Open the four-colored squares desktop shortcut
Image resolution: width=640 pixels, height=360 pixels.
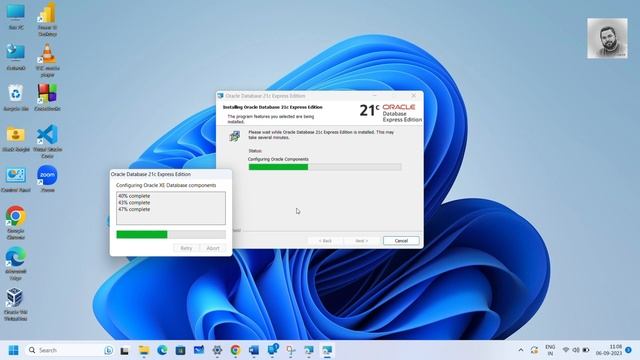(47, 98)
